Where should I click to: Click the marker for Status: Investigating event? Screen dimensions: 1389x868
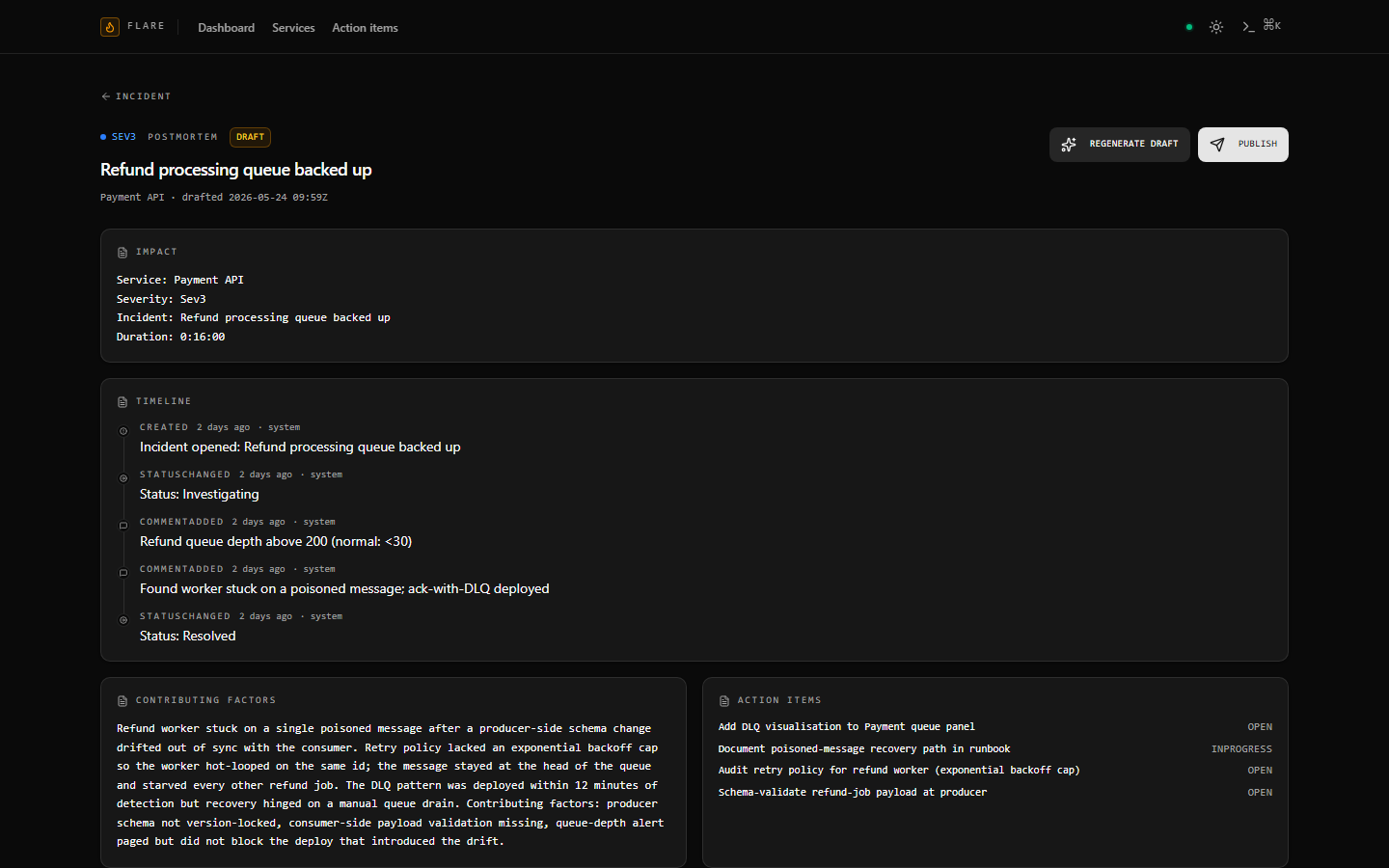coord(123,478)
